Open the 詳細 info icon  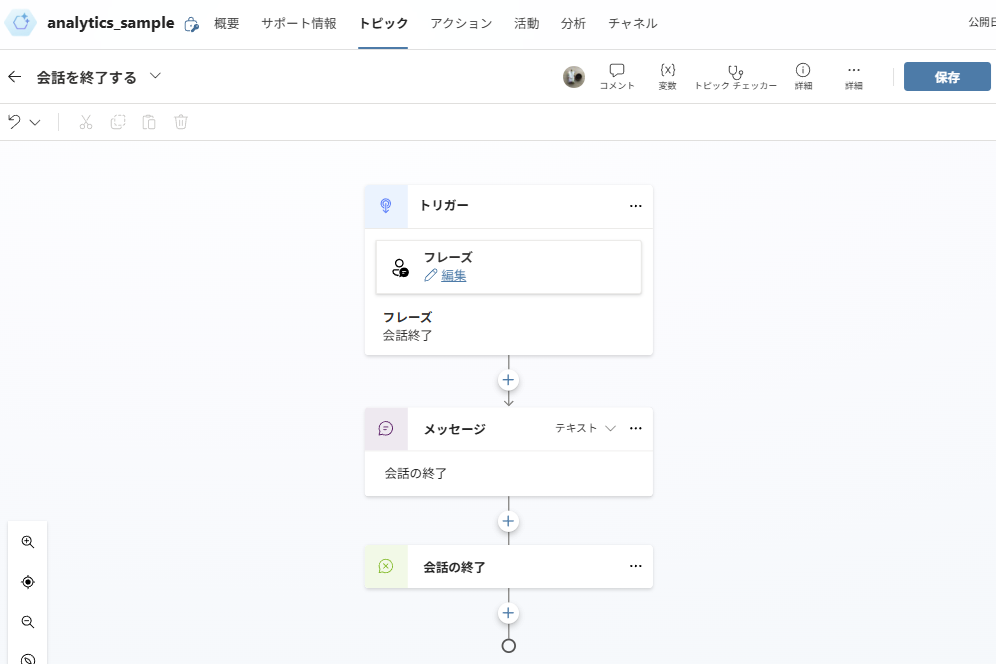pyautogui.click(x=803, y=77)
